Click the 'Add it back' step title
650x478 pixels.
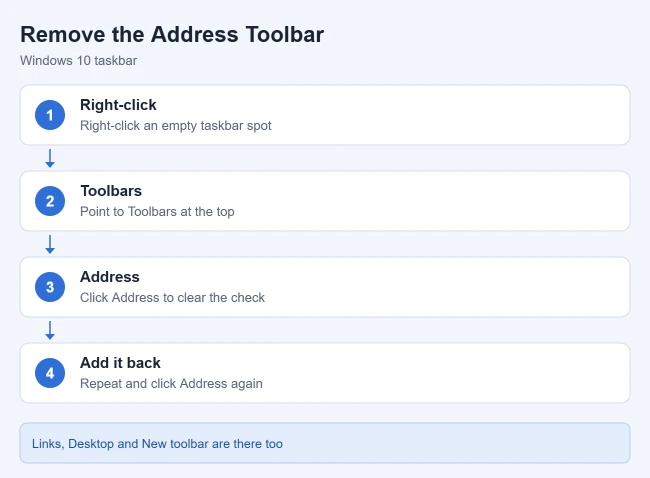pyautogui.click(x=120, y=363)
